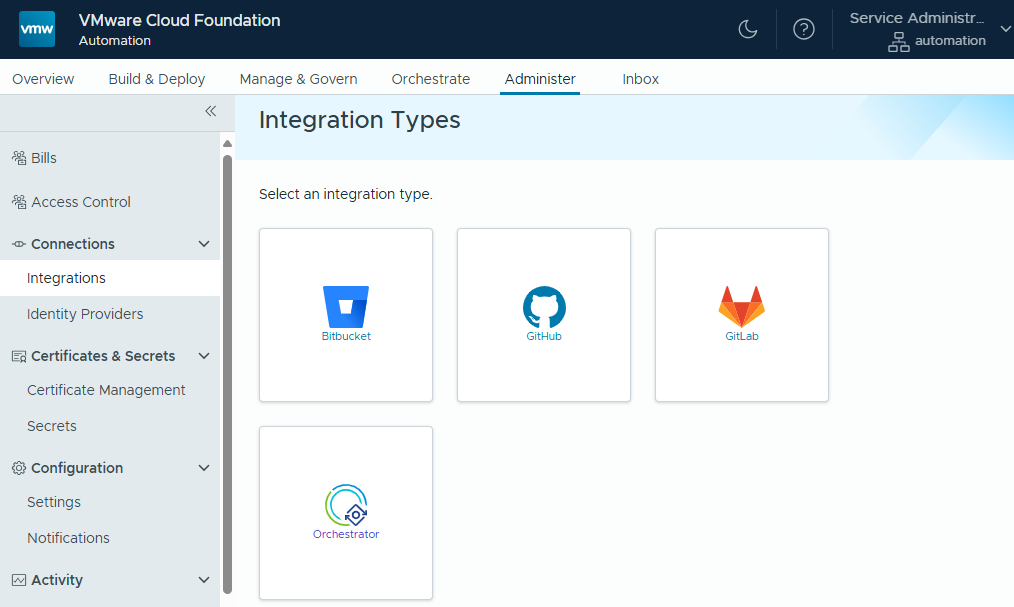Screen dimensions: 1014x607
Task: Open the Inbox tab
Action: (640, 79)
